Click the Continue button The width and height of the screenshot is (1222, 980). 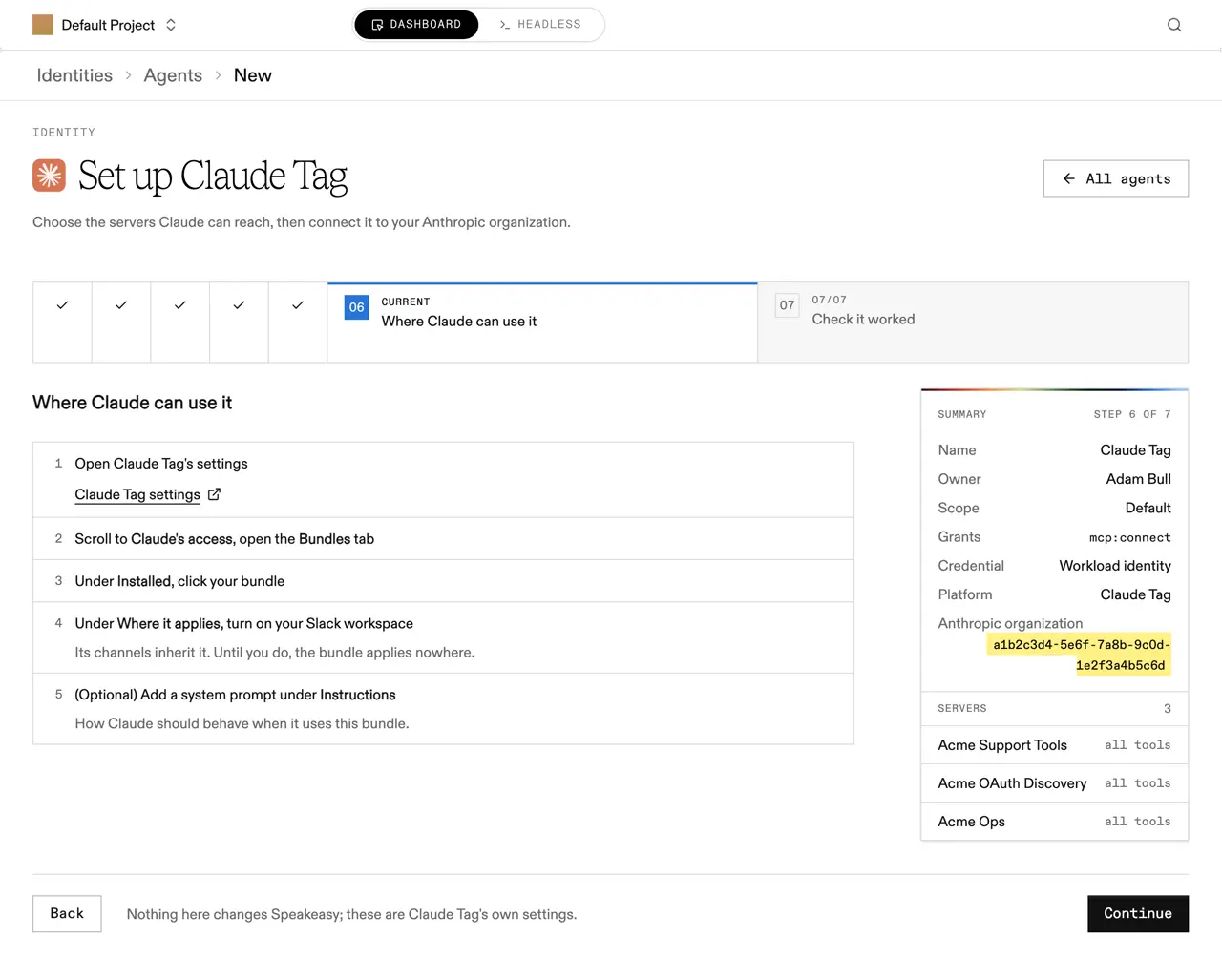pos(1138,914)
